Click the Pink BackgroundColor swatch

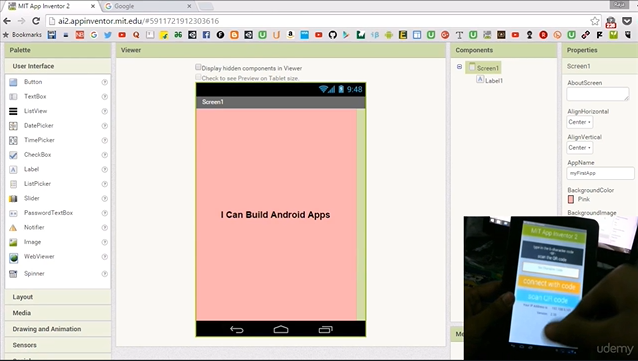click(571, 199)
